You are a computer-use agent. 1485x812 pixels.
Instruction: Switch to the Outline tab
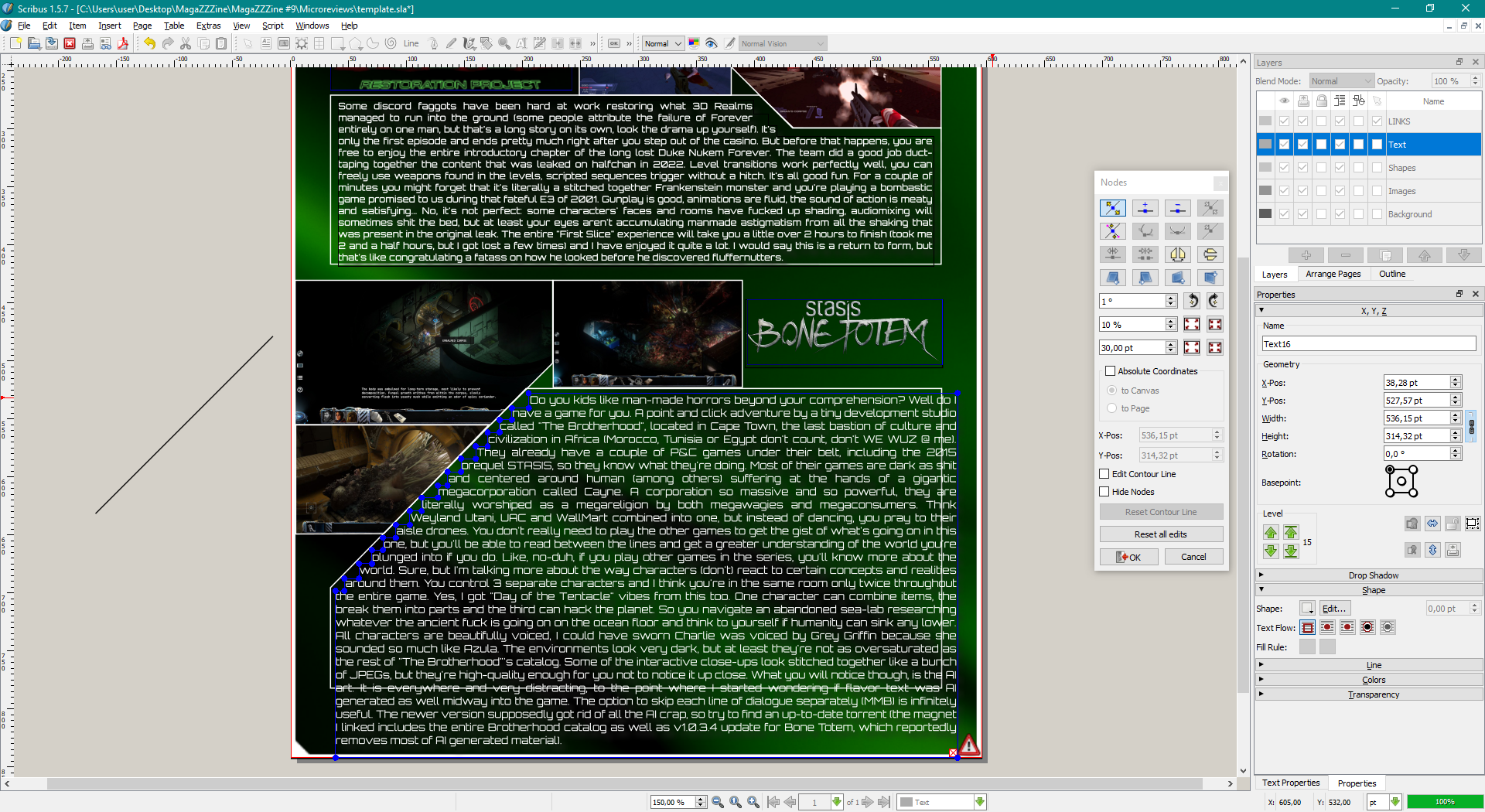pyautogui.click(x=1392, y=274)
